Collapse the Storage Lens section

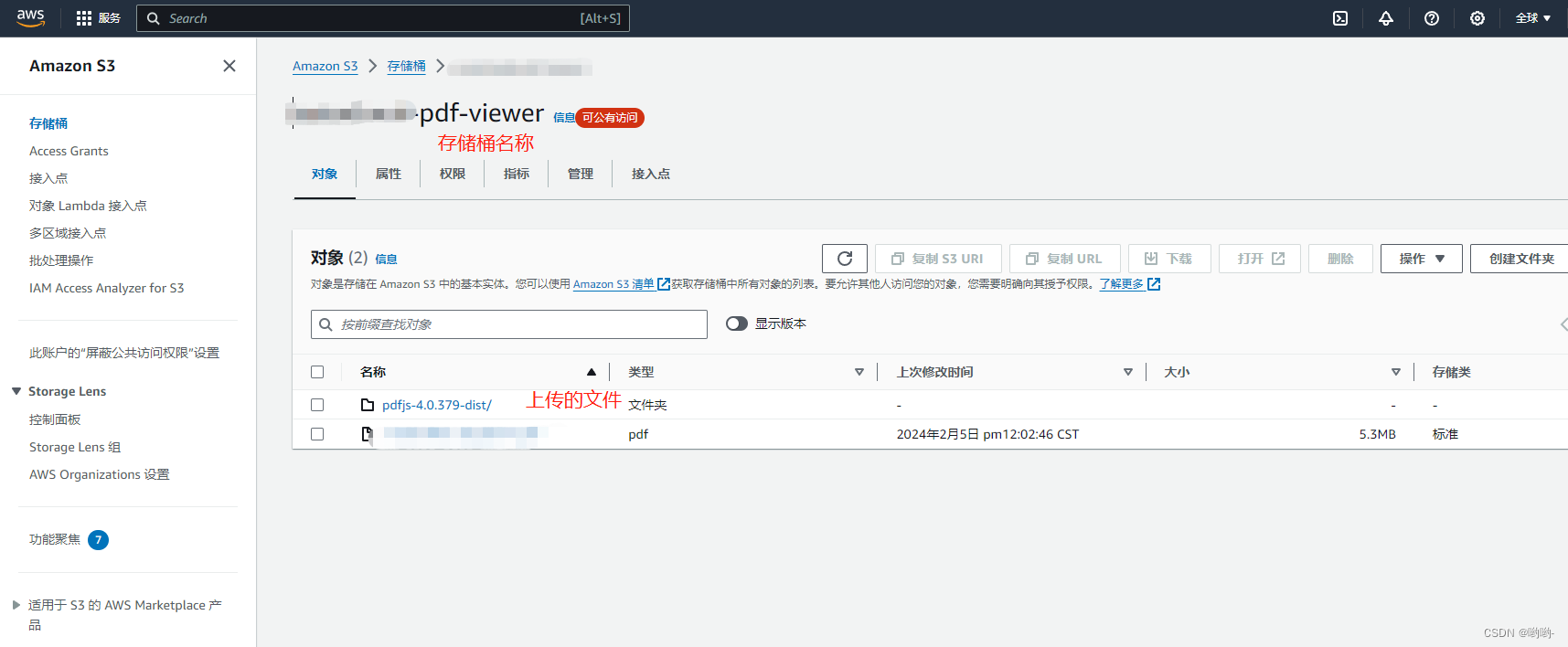coord(16,391)
